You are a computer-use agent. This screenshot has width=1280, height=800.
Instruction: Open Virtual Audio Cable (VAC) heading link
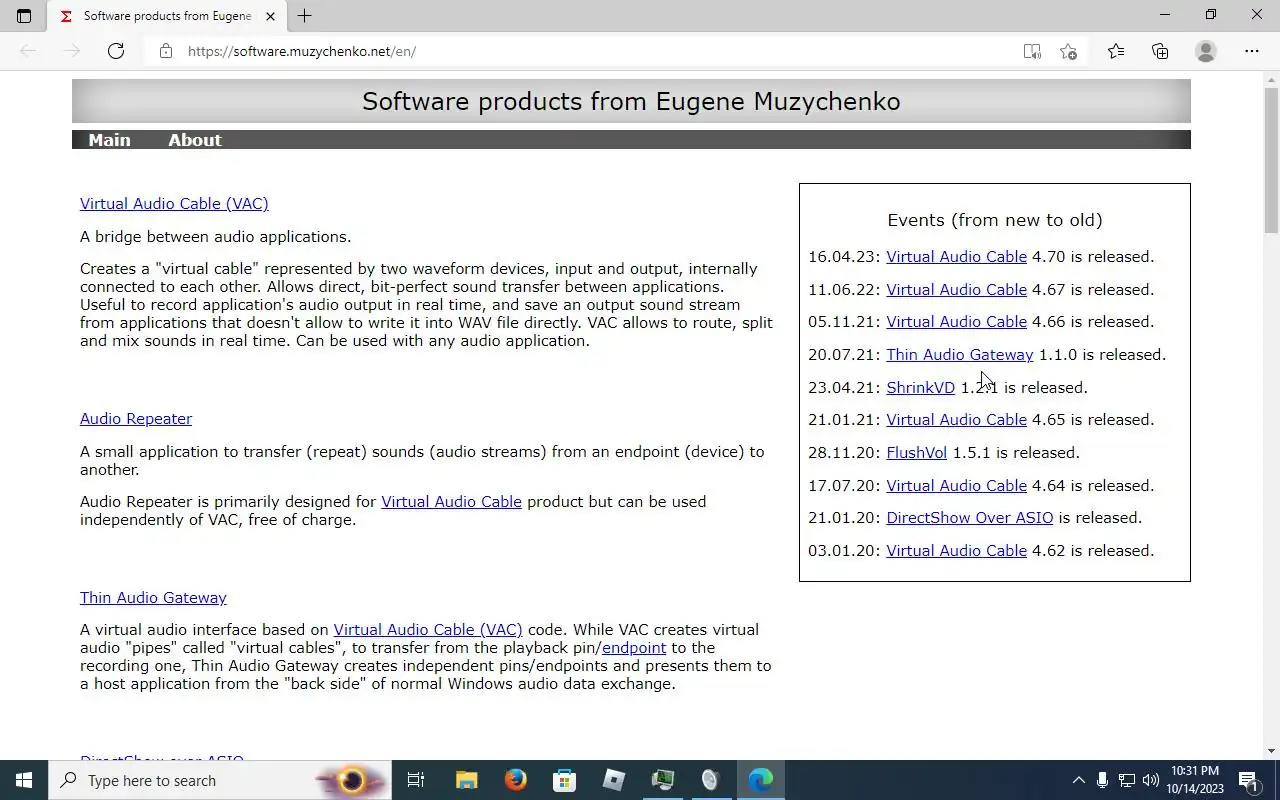[174, 204]
